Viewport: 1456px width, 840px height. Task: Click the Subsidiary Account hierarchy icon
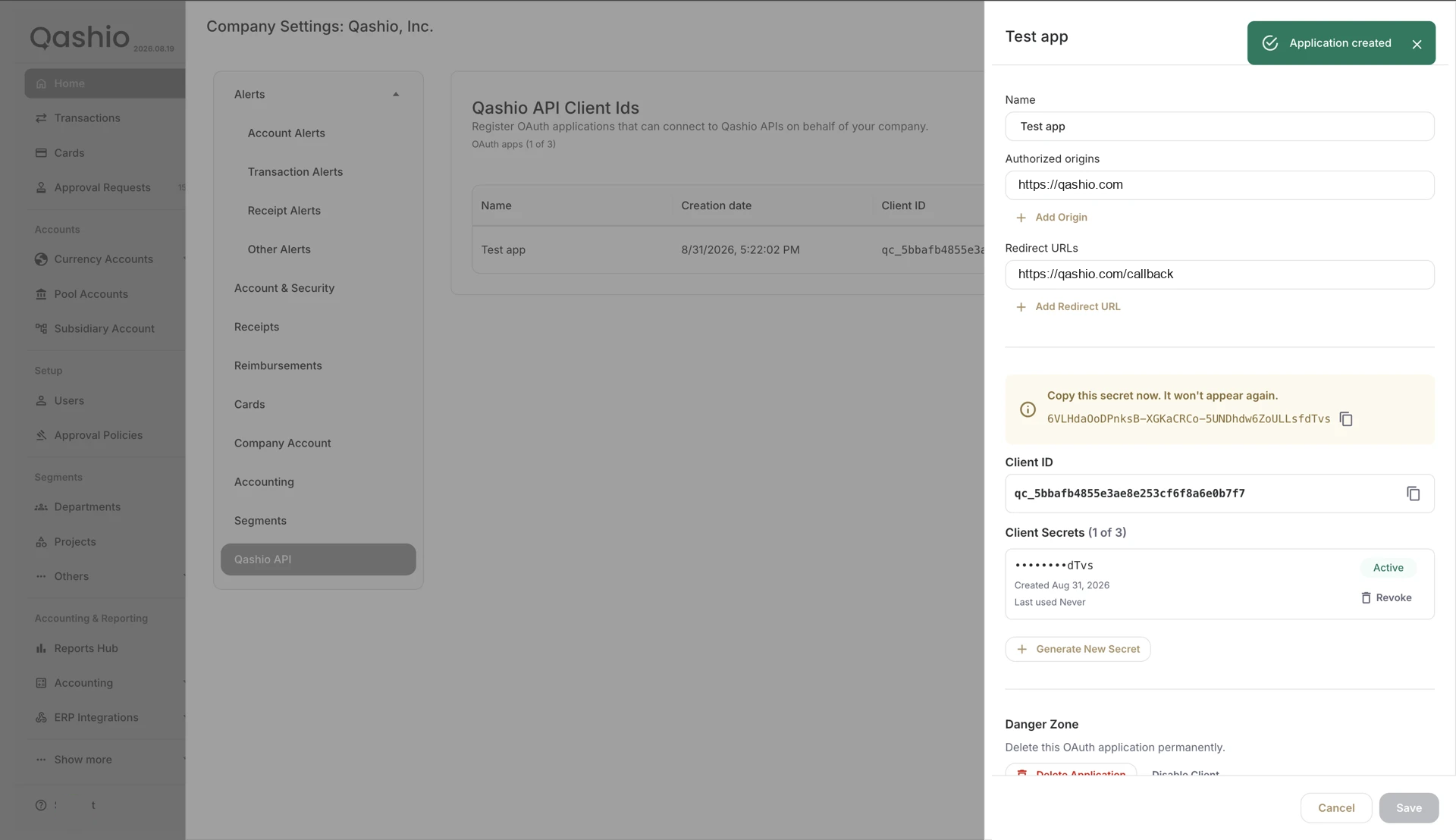41,328
